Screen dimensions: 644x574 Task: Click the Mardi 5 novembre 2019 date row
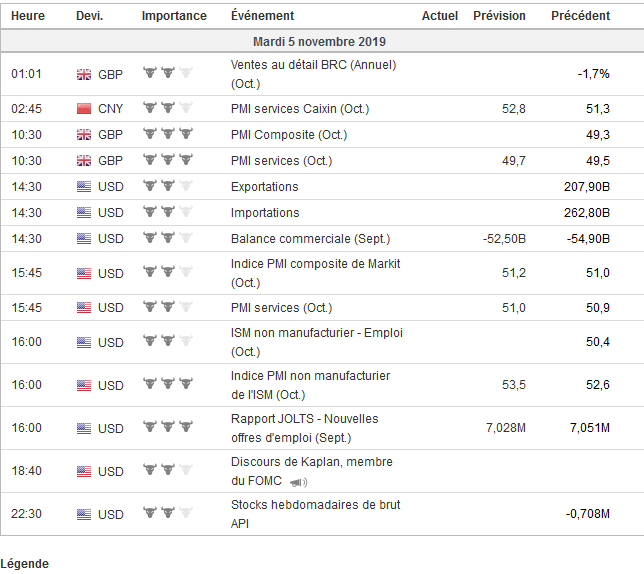[320, 42]
